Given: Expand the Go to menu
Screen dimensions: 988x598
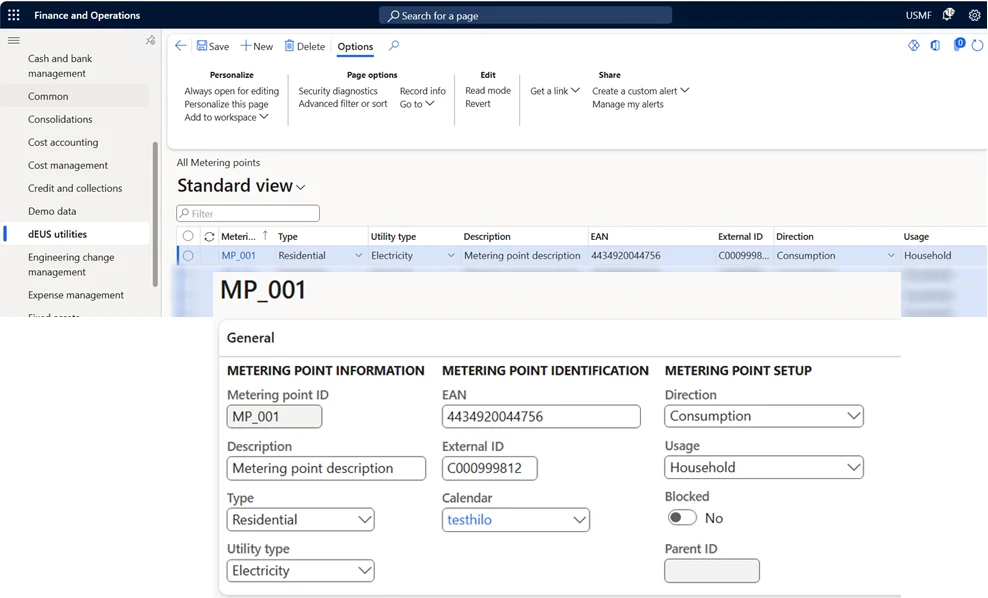Looking at the screenshot, I should 416,104.
